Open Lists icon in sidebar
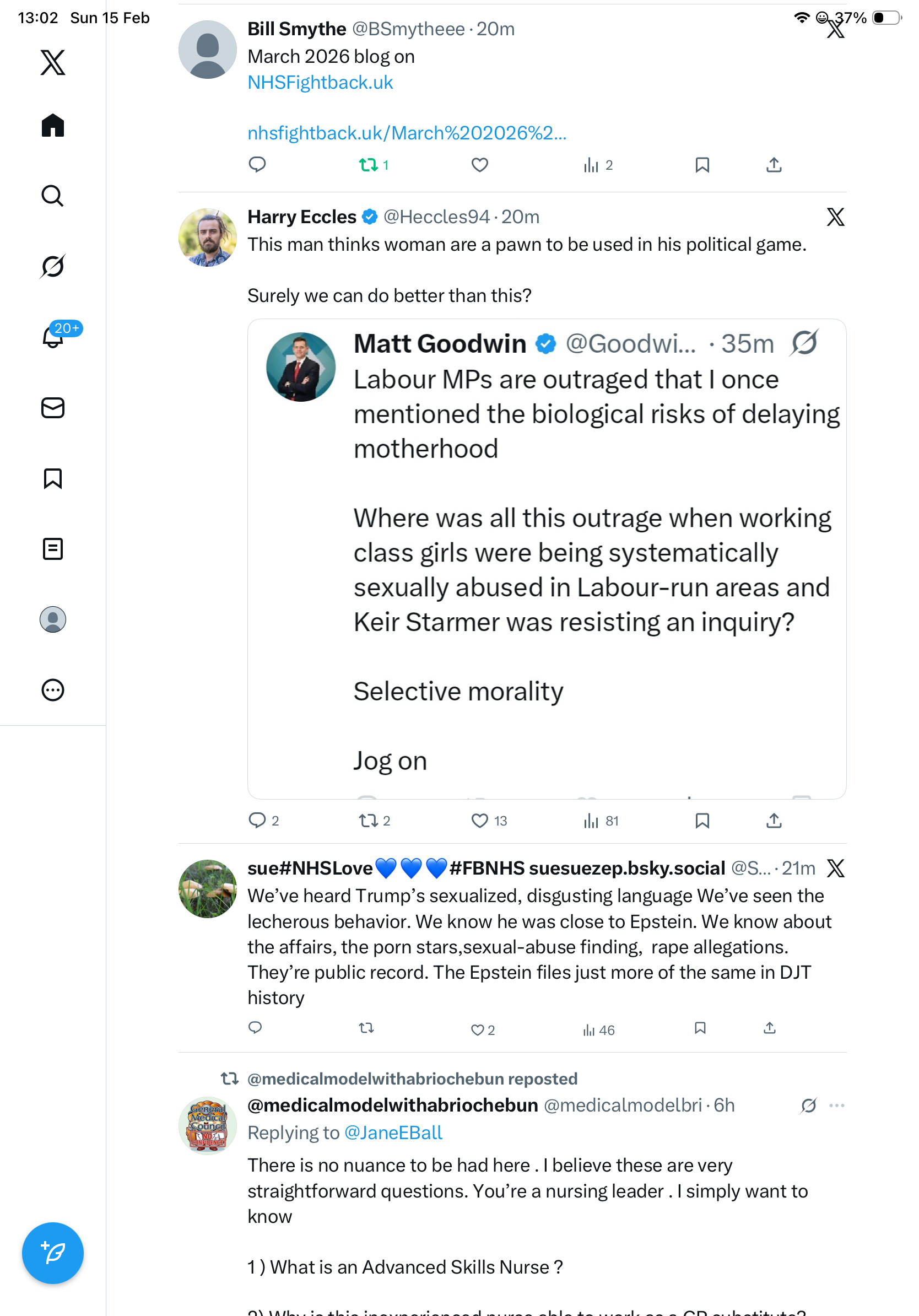 [x=53, y=548]
